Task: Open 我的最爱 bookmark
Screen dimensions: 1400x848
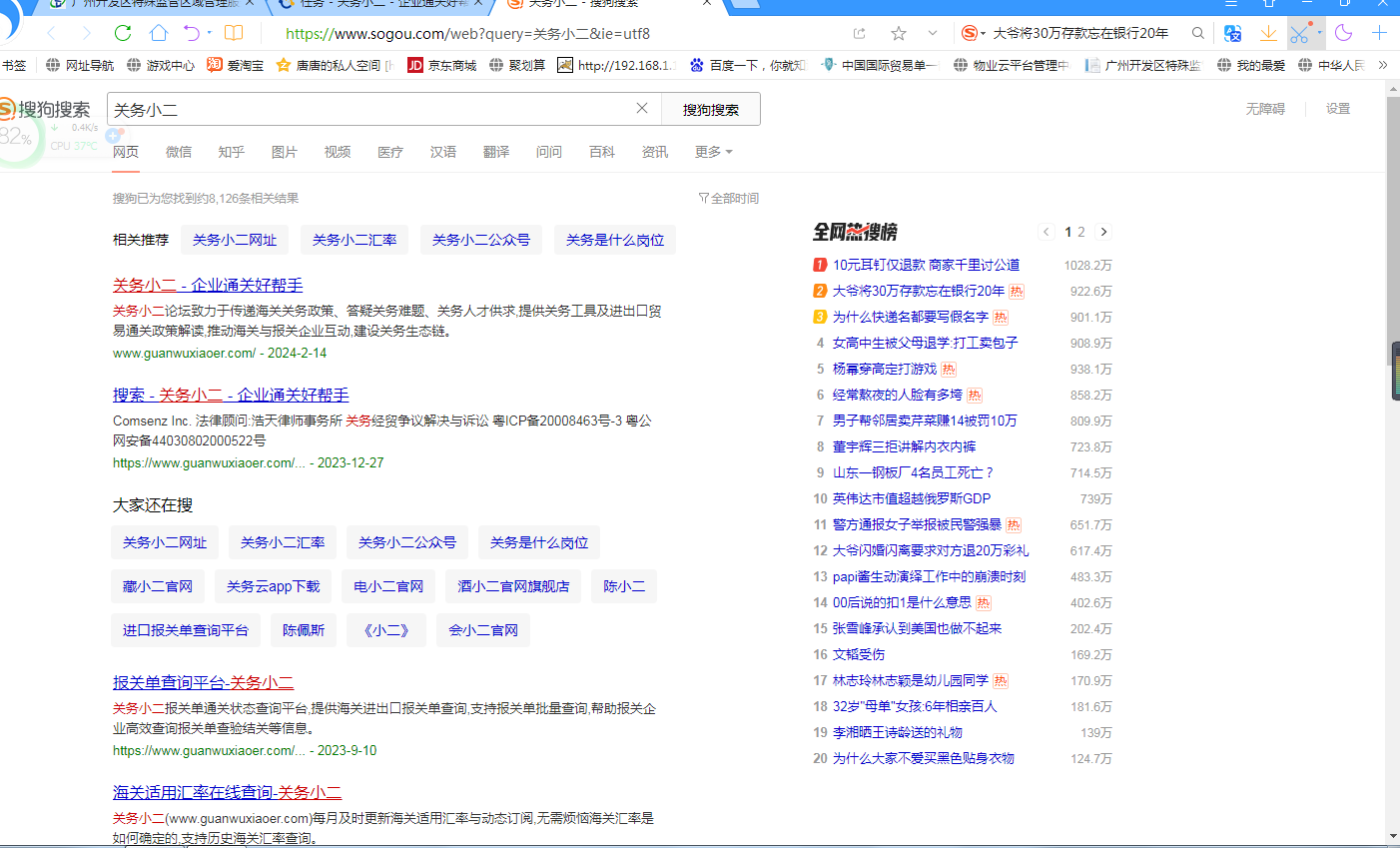Action: pos(1251,65)
